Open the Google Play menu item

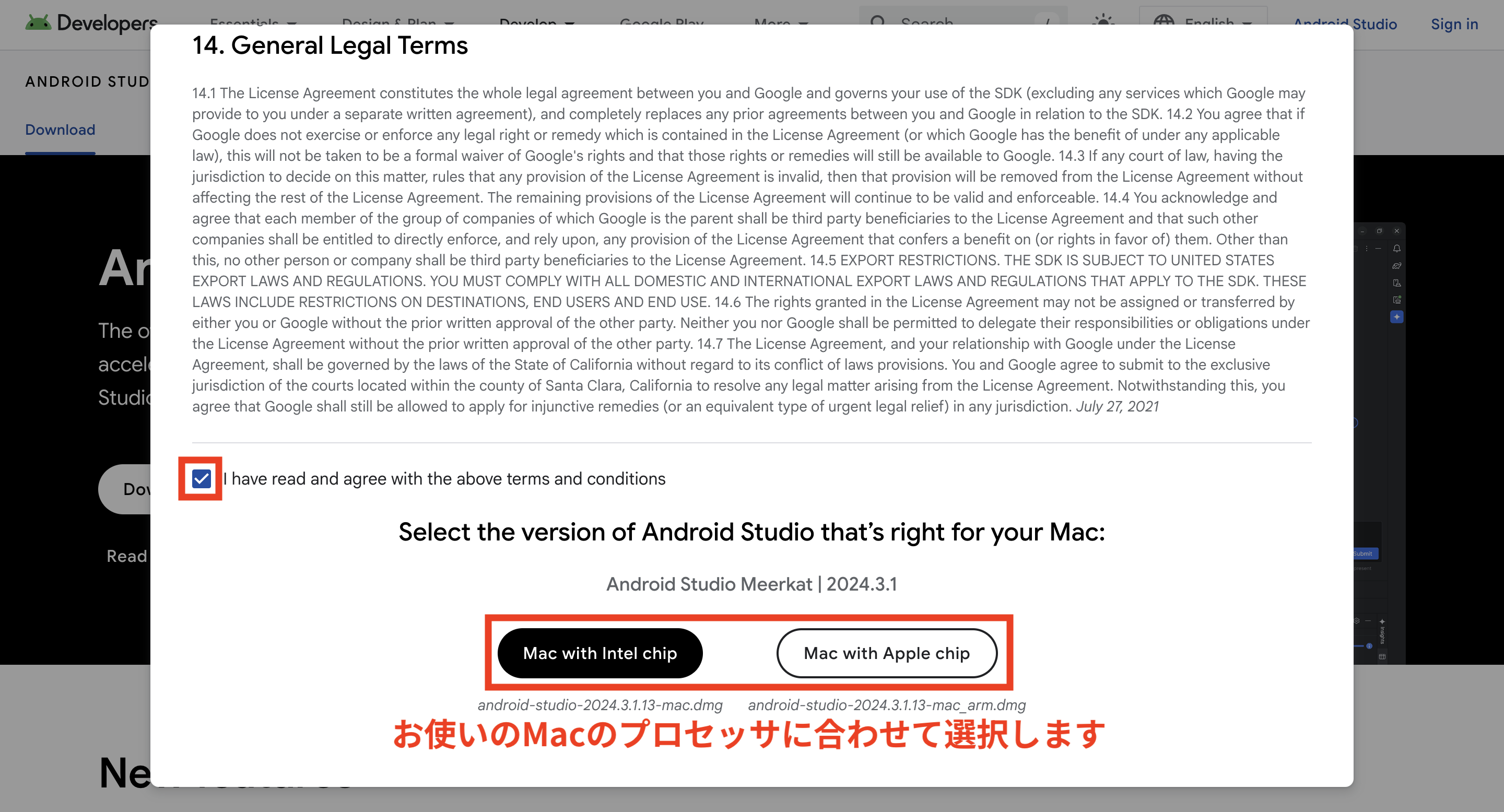pyautogui.click(x=662, y=24)
